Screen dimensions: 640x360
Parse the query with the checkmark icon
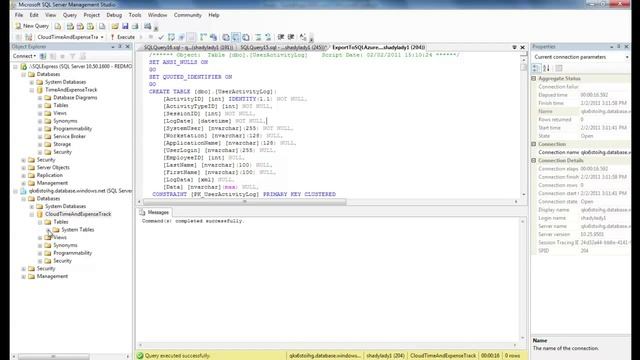161,37
